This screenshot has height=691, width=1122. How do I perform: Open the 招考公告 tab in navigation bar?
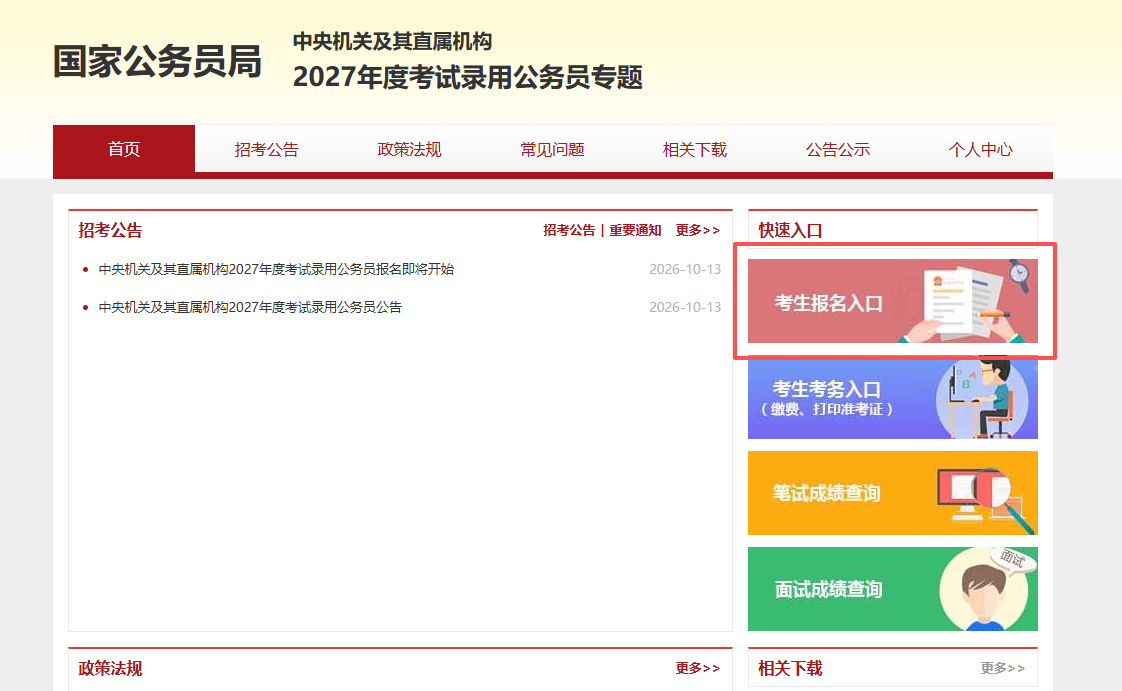[x=266, y=150]
